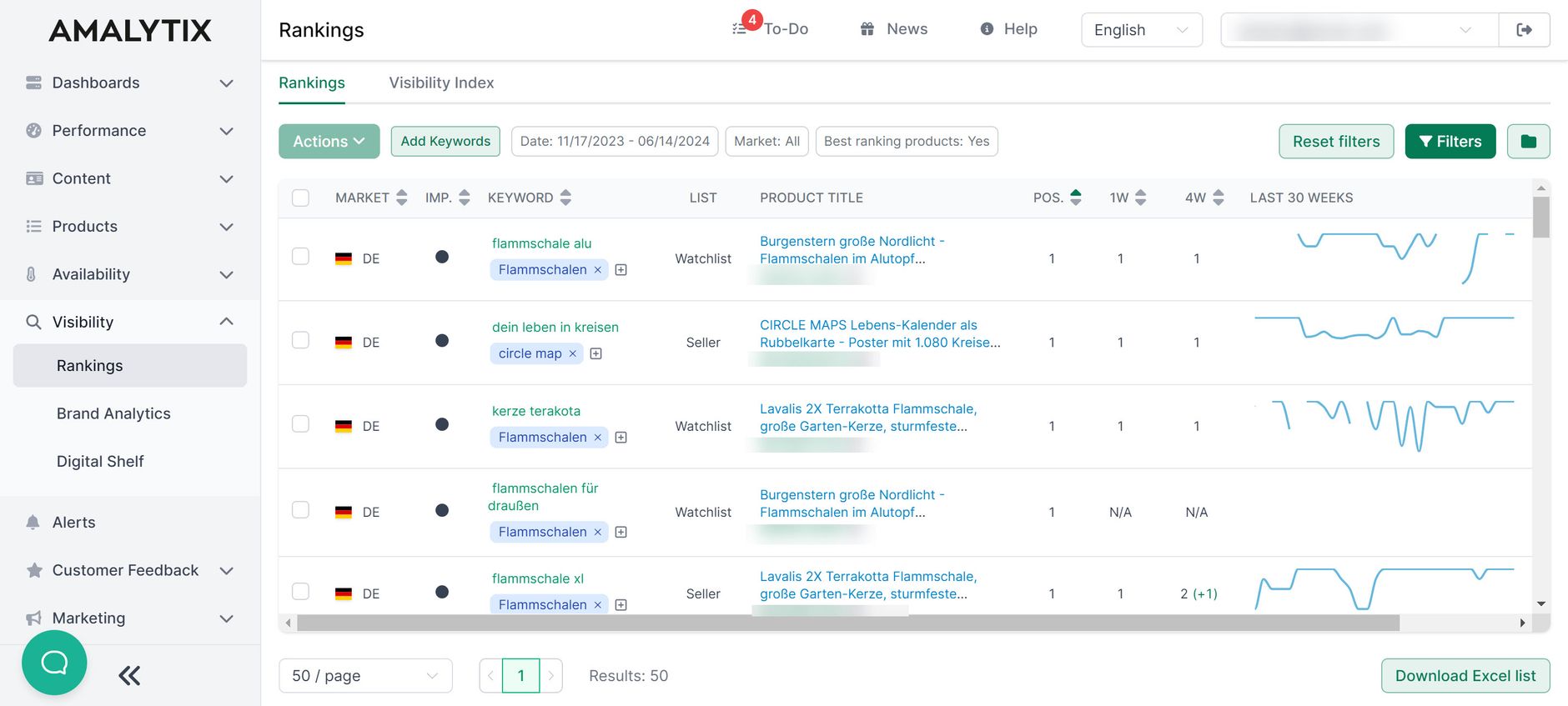The height and width of the screenshot is (706, 1568).
Task: Sort by 1W column arrows
Action: (1141, 198)
